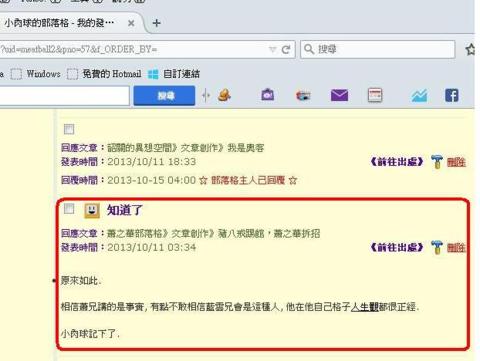Click the text 原來如此.

click(81, 281)
